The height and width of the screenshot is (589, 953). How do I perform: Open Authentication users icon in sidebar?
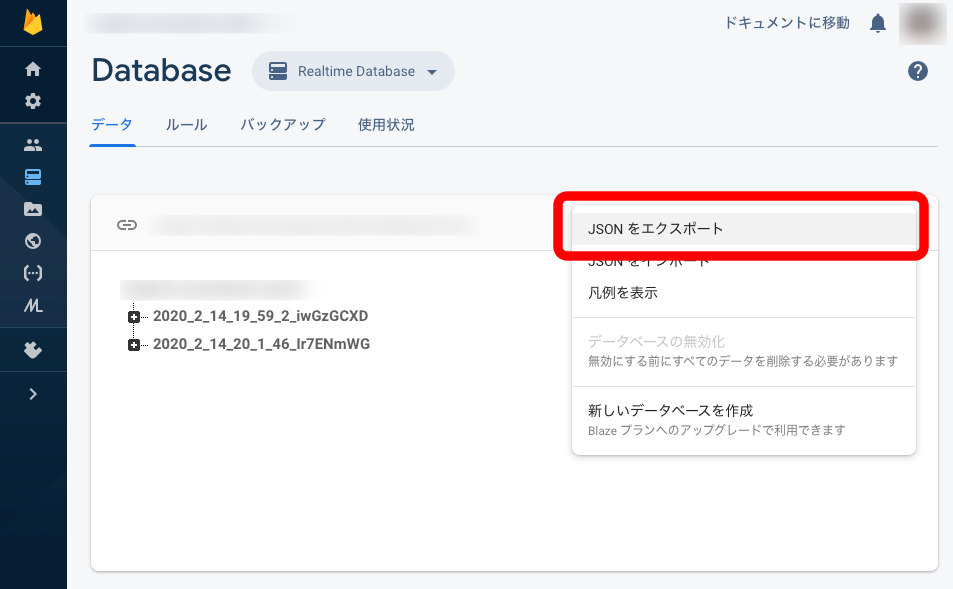33,145
